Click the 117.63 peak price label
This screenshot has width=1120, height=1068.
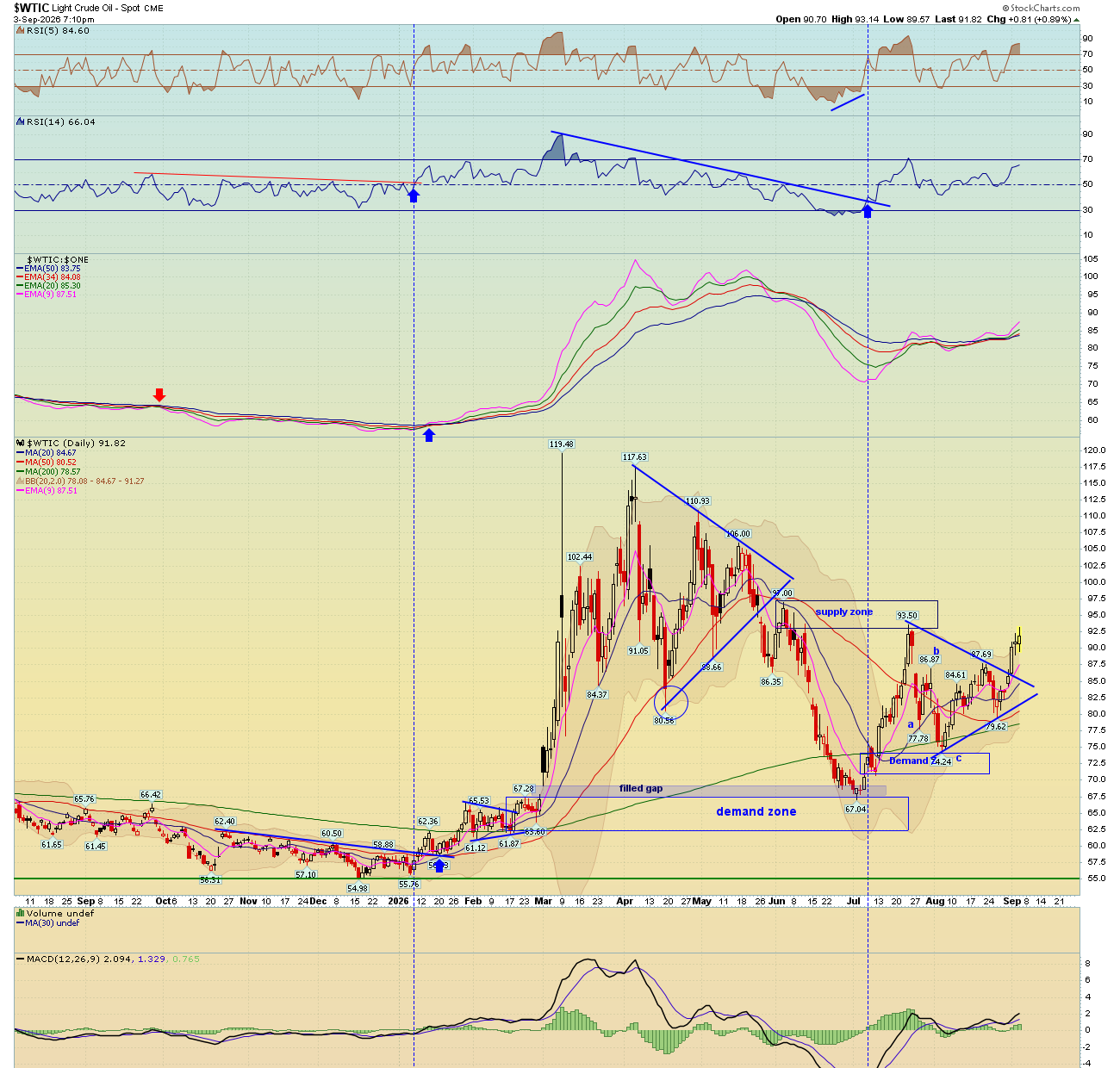tap(635, 457)
